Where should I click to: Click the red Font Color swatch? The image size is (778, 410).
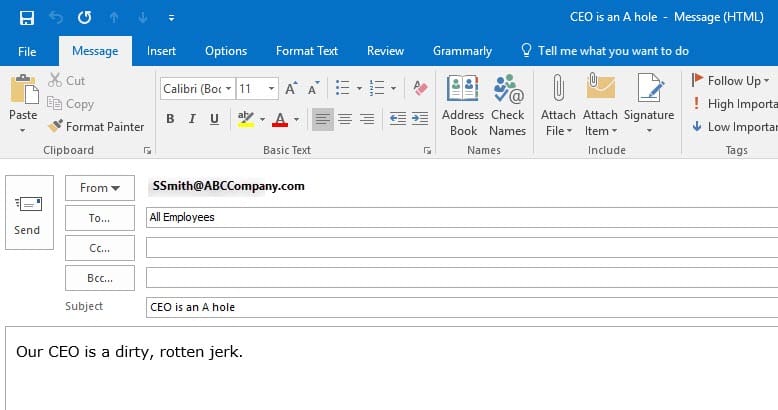point(279,119)
